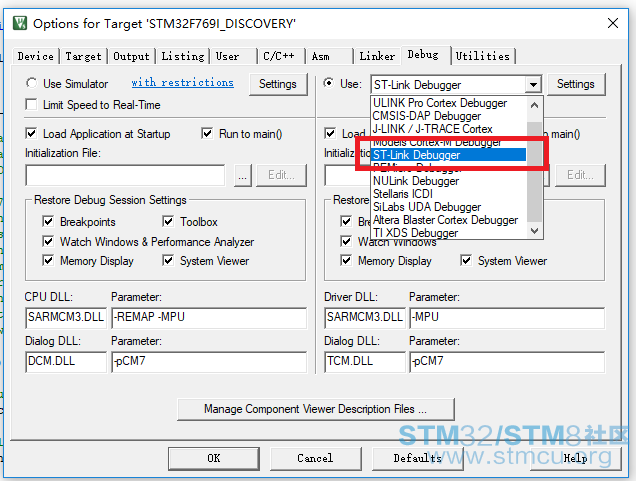Click the Keil uVision icon in title bar
636x481 pixels.
point(19,23)
